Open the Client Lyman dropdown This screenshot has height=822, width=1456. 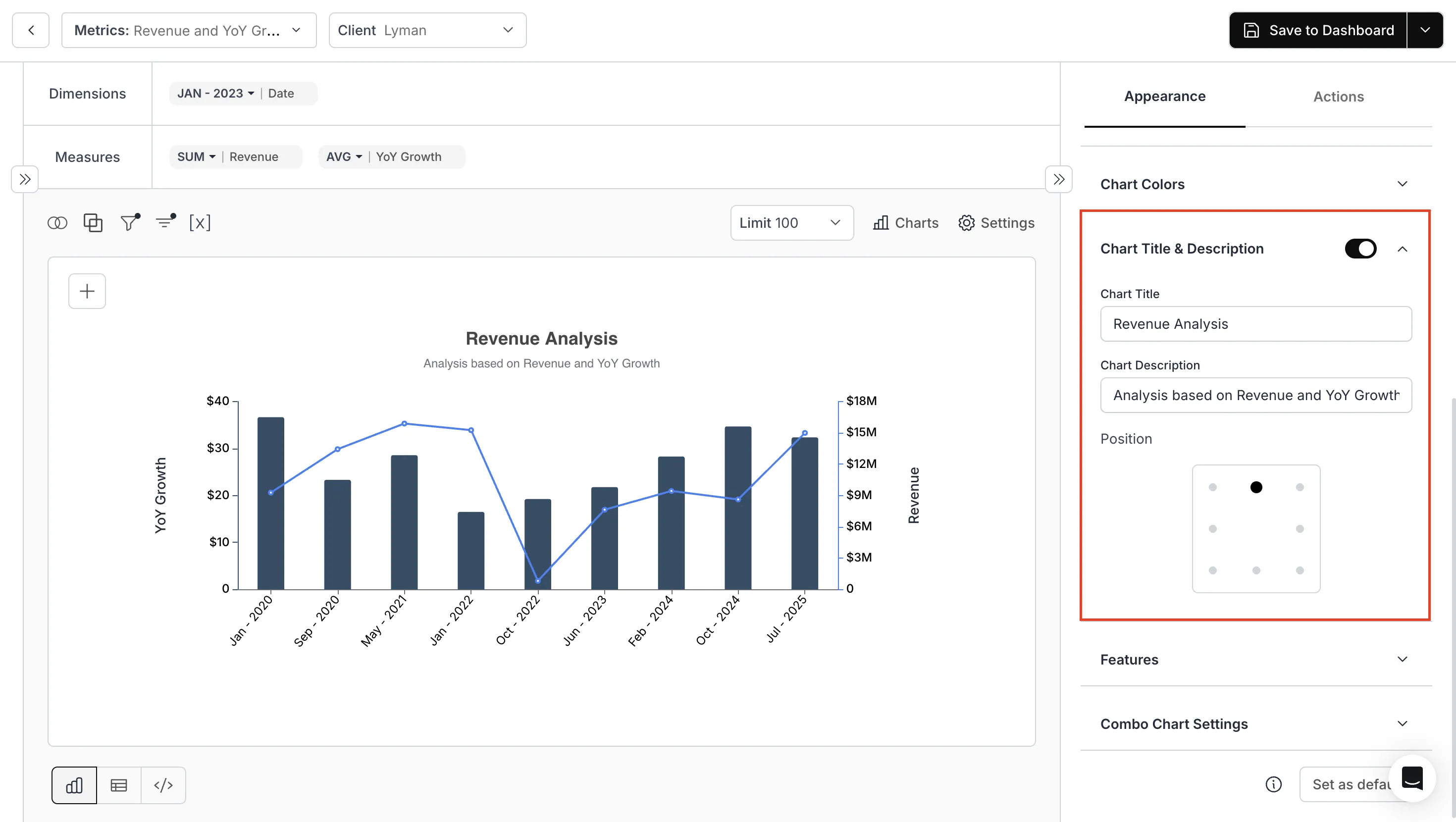tap(427, 30)
